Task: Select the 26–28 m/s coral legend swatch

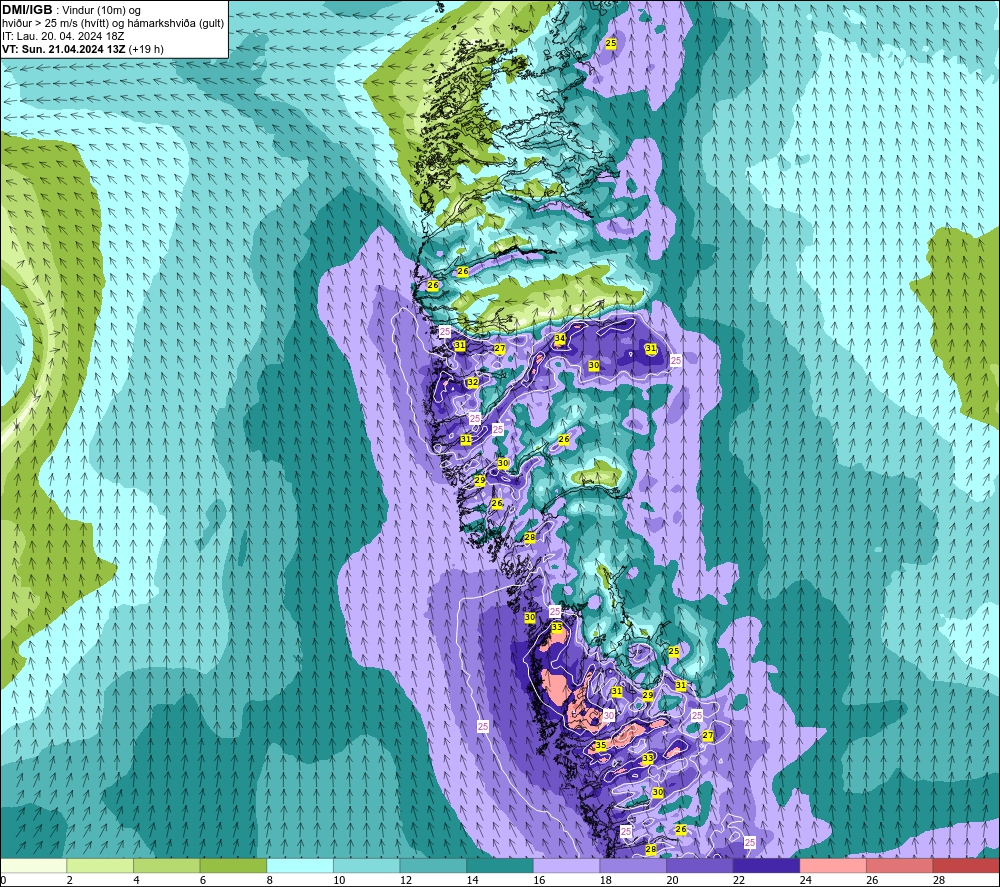Action: click(900, 866)
